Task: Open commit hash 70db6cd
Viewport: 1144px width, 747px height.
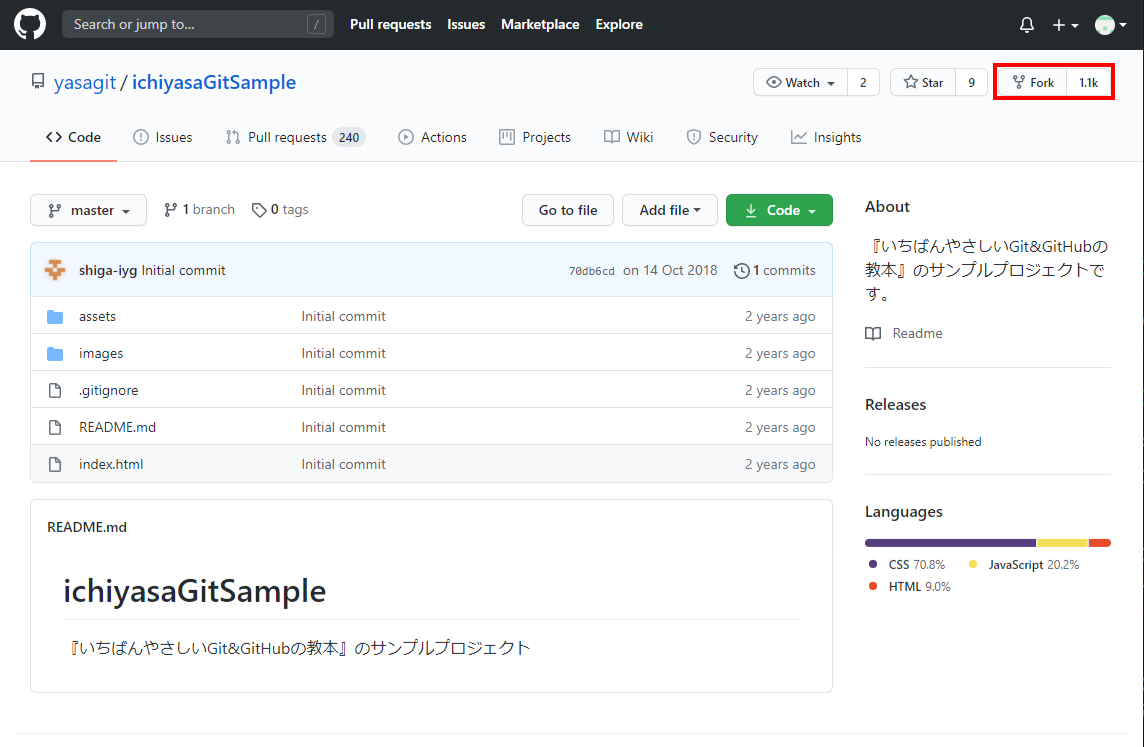Action: pyautogui.click(x=592, y=271)
